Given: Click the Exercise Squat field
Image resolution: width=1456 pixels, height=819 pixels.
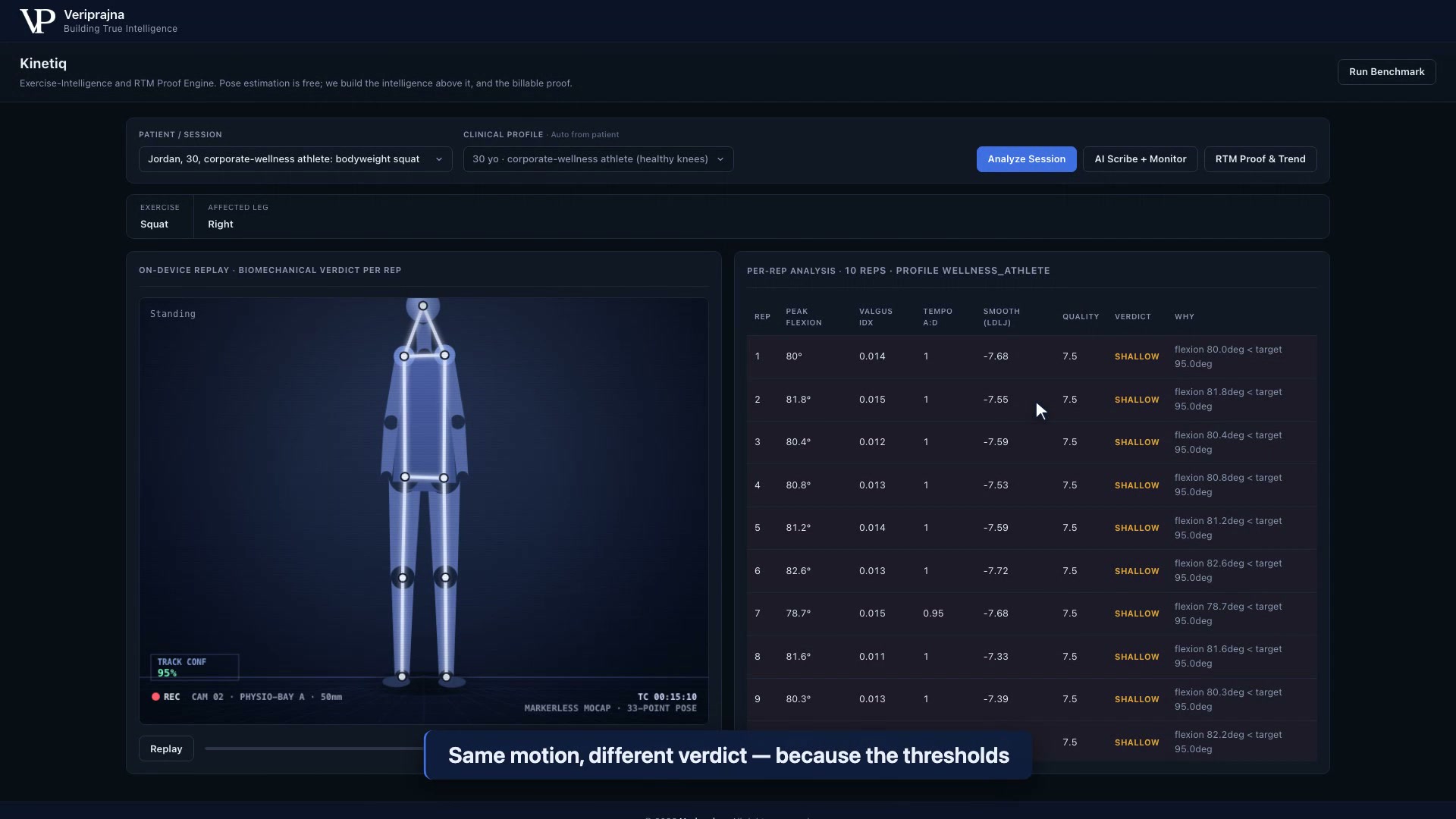Looking at the screenshot, I should click(160, 216).
